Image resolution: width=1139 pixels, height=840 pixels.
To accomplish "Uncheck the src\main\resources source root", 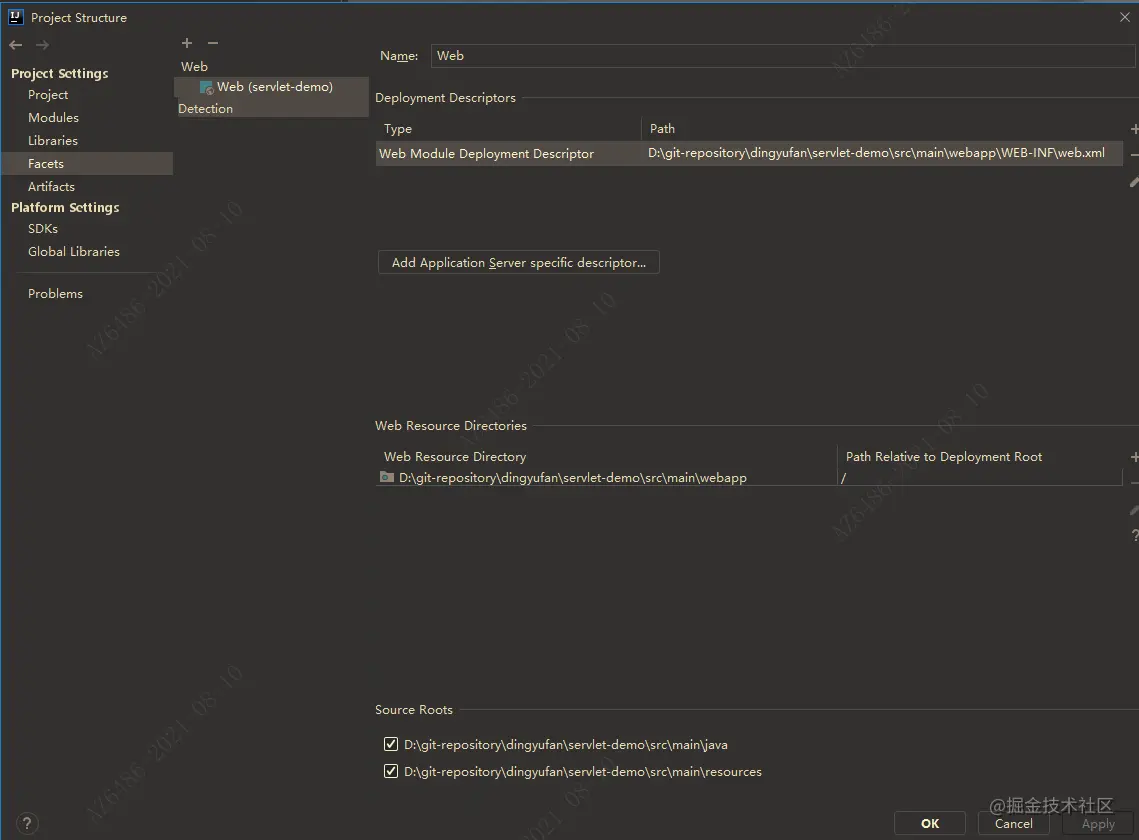I will click(x=391, y=771).
